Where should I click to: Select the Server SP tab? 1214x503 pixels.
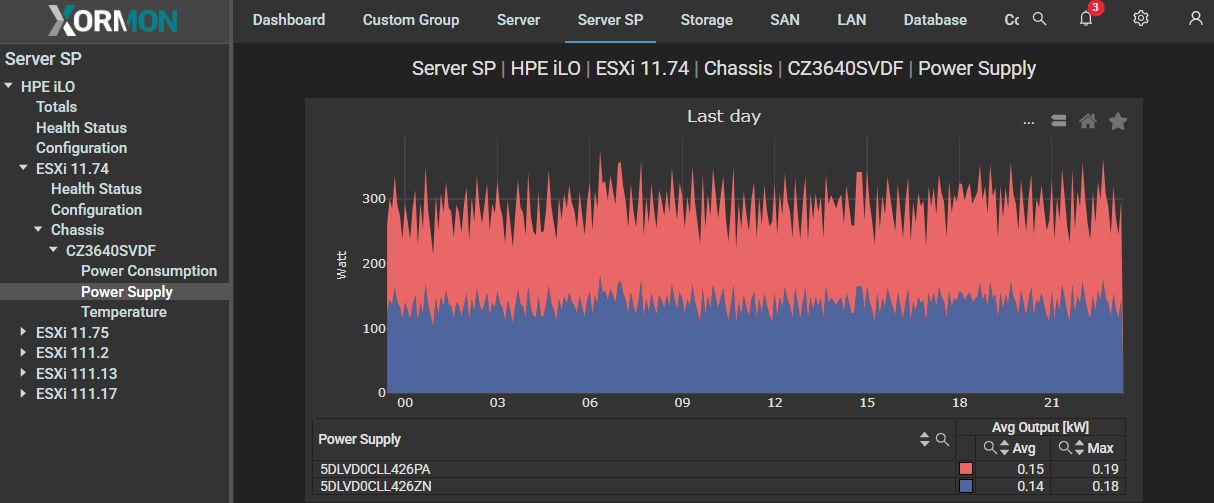610,20
